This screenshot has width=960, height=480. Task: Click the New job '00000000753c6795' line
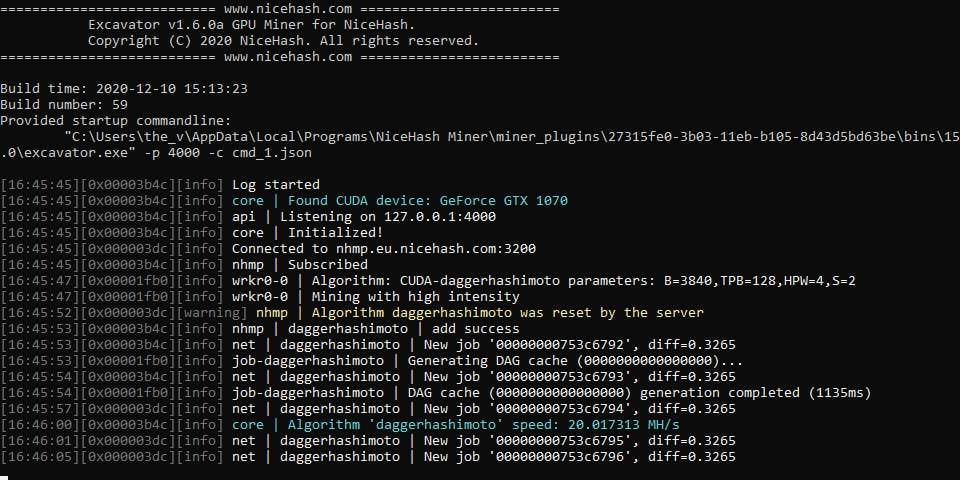coord(368,441)
